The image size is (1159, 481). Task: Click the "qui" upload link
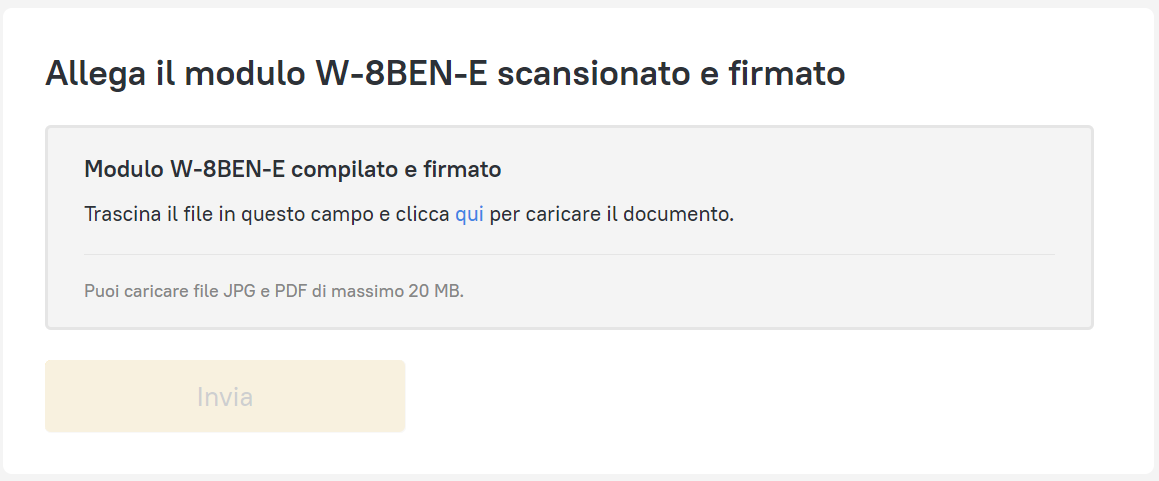(x=469, y=215)
